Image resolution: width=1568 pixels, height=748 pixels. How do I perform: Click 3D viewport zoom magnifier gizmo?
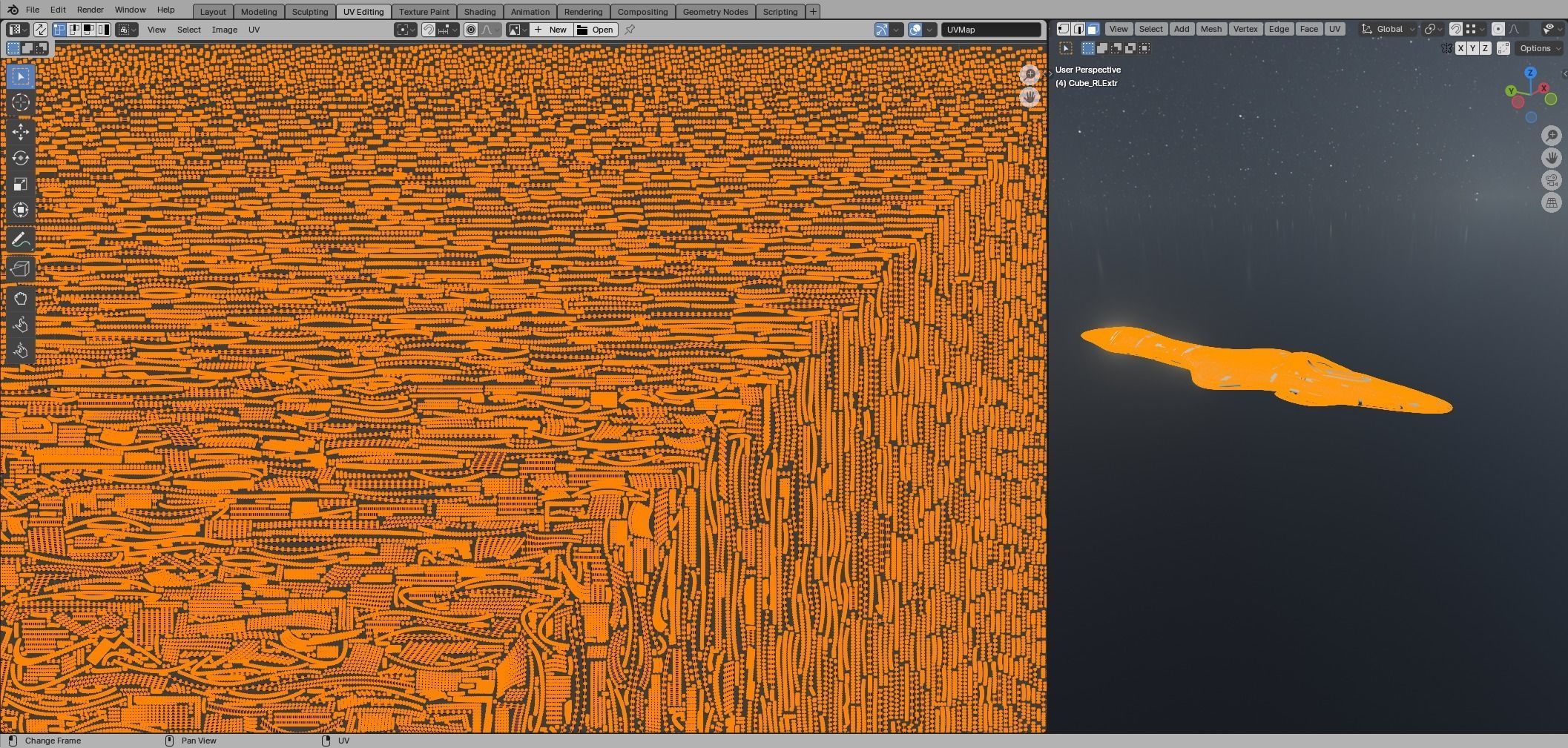[x=1552, y=136]
